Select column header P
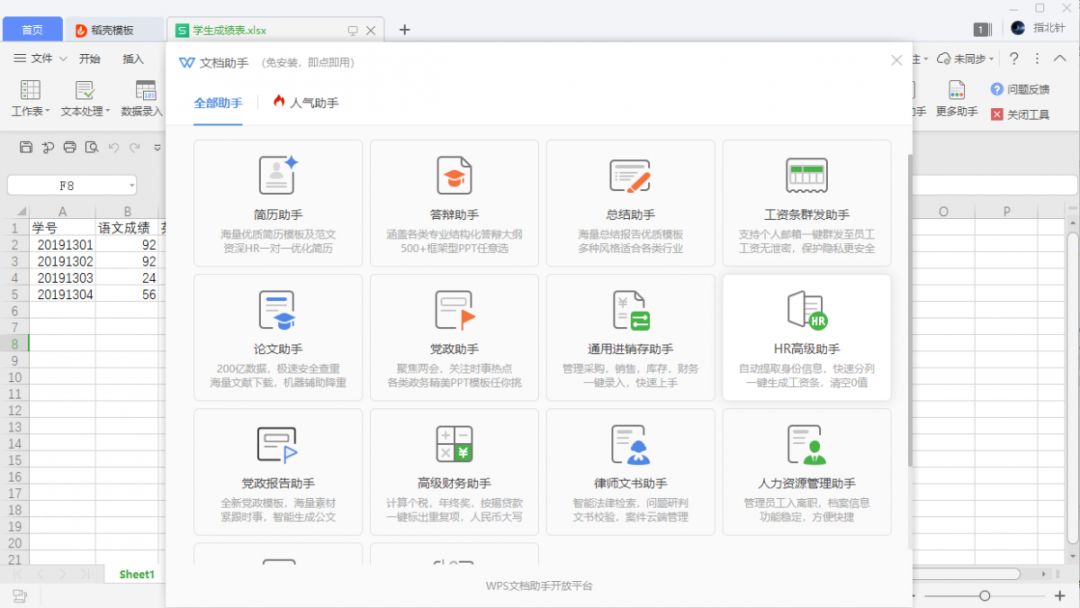This screenshot has height=608, width=1080. click(1006, 211)
